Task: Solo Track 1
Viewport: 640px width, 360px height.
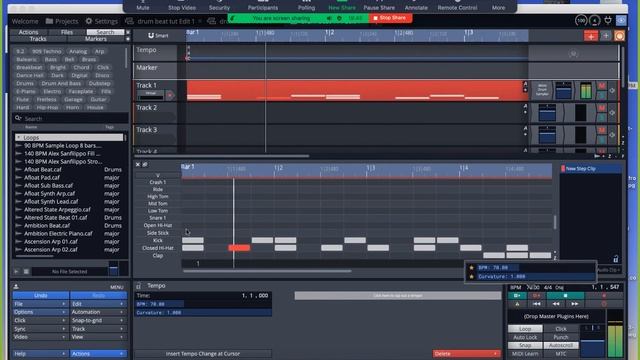Action: click(x=601, y=96)
